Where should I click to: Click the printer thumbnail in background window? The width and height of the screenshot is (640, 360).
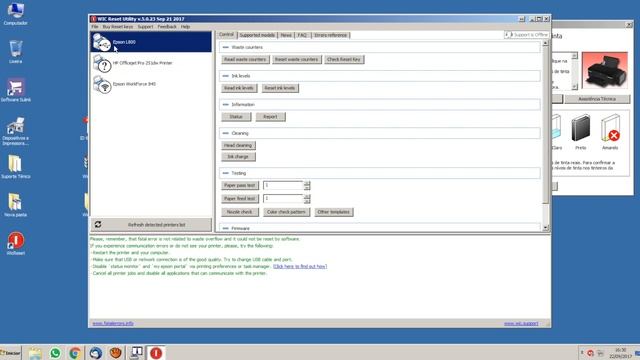tap(604, 70)
